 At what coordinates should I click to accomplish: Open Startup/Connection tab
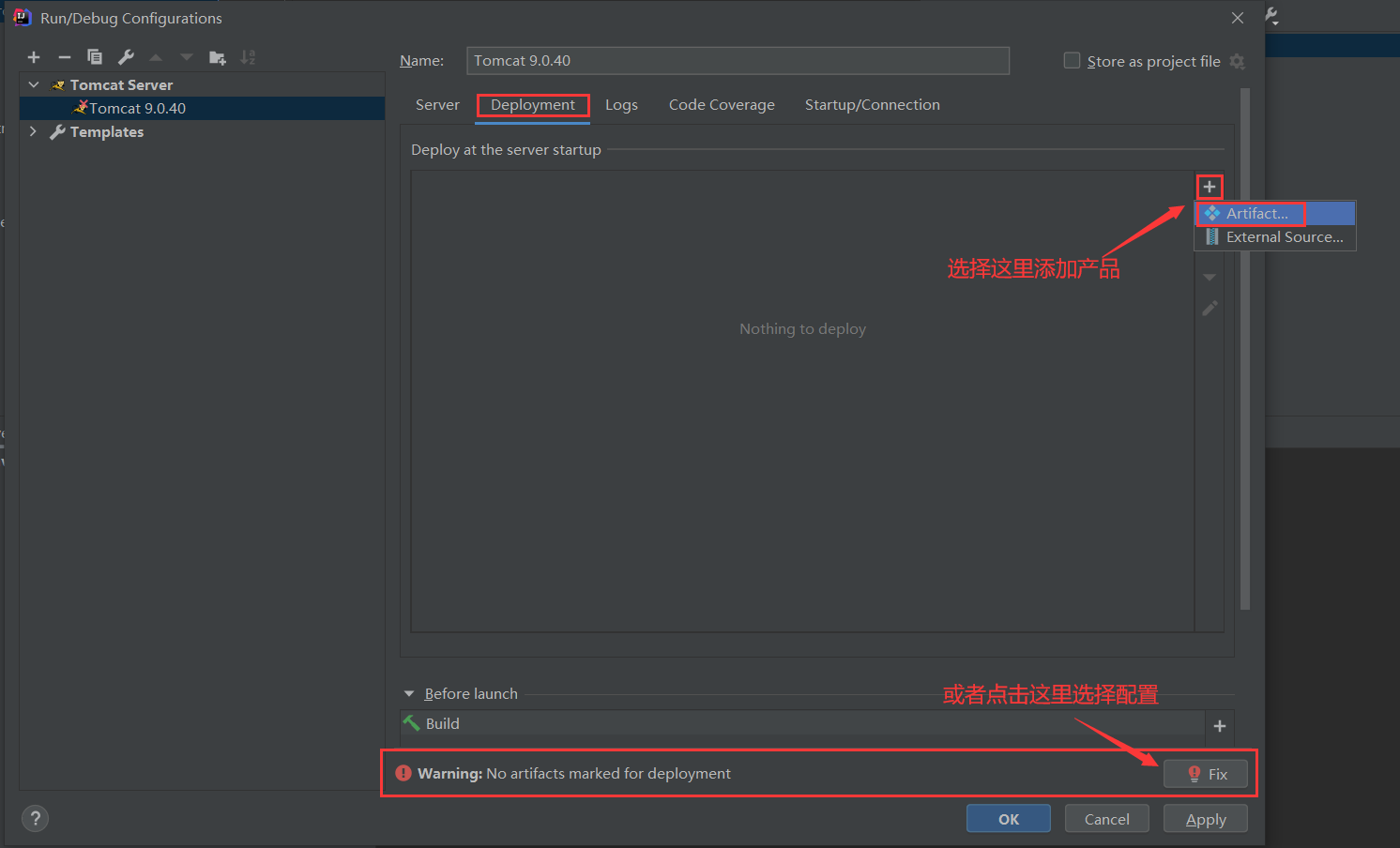[x=873, y=105]
